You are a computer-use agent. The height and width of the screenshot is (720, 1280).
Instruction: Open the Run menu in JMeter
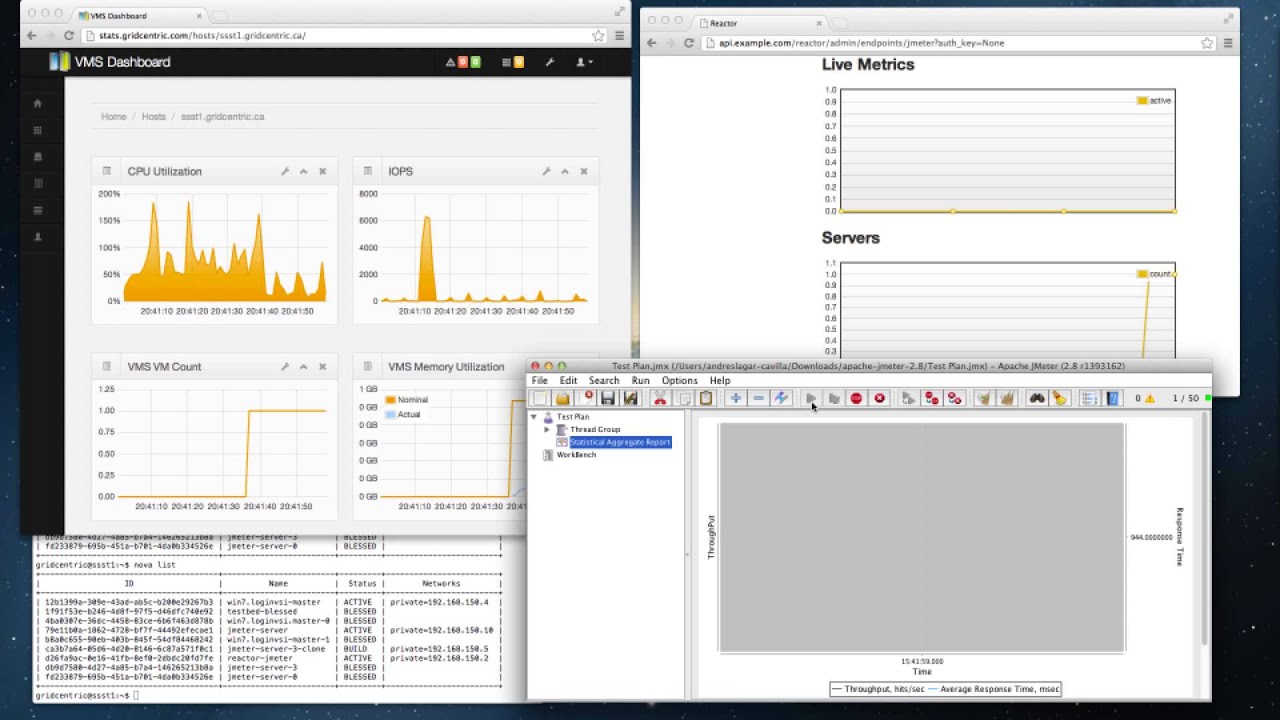(640, 381)
